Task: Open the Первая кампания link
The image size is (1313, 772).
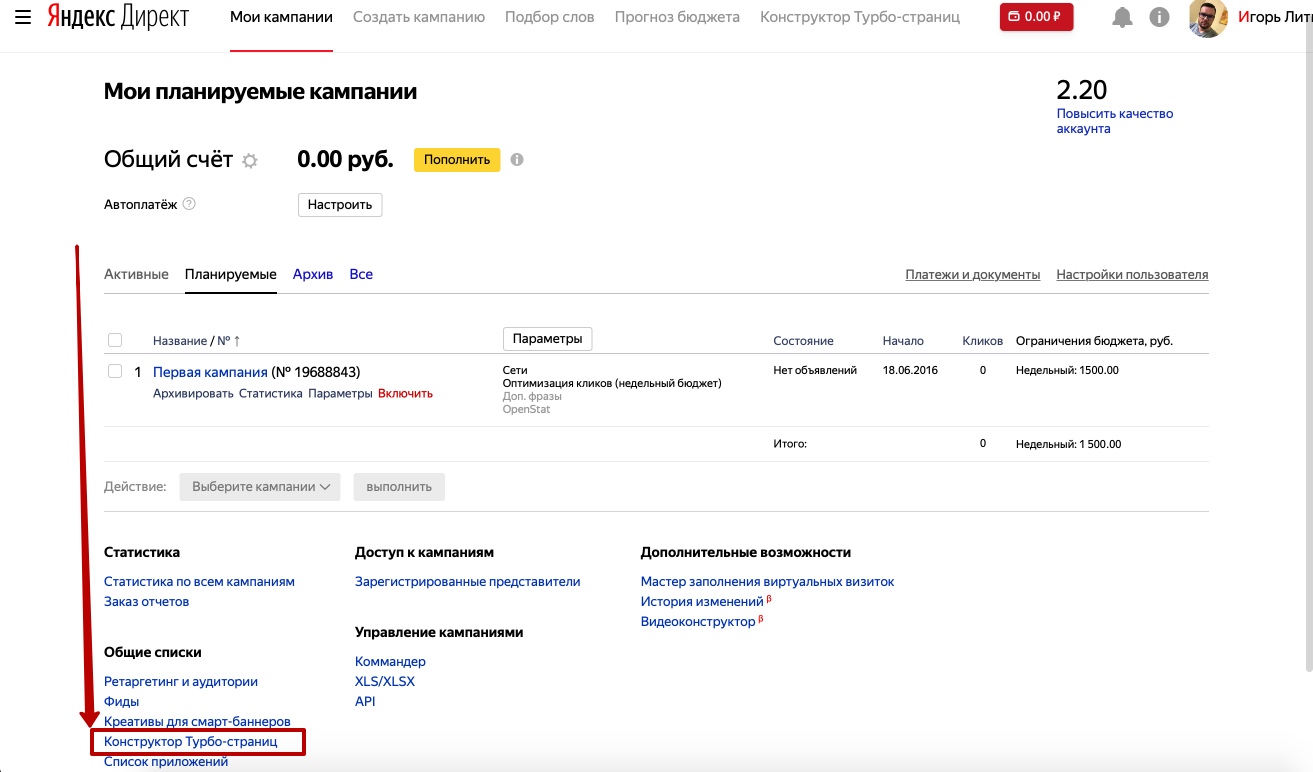Action: coord(210,372)
